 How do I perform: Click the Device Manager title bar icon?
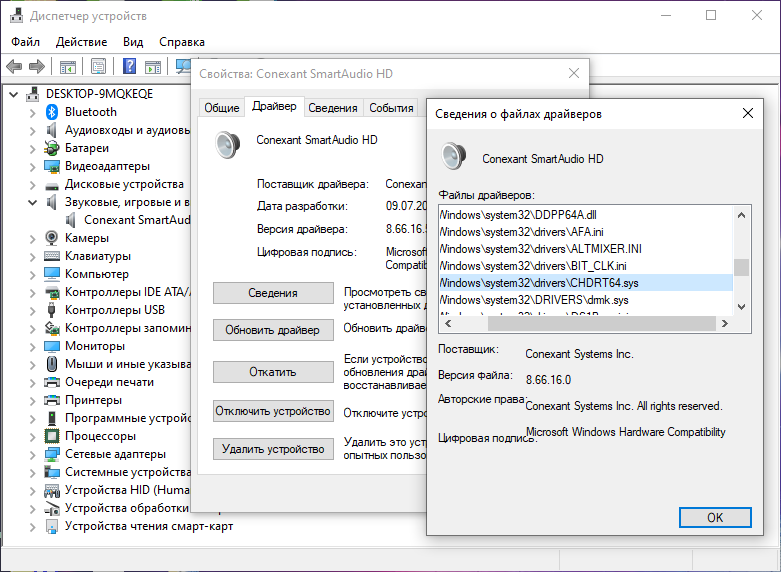[16, 15]
